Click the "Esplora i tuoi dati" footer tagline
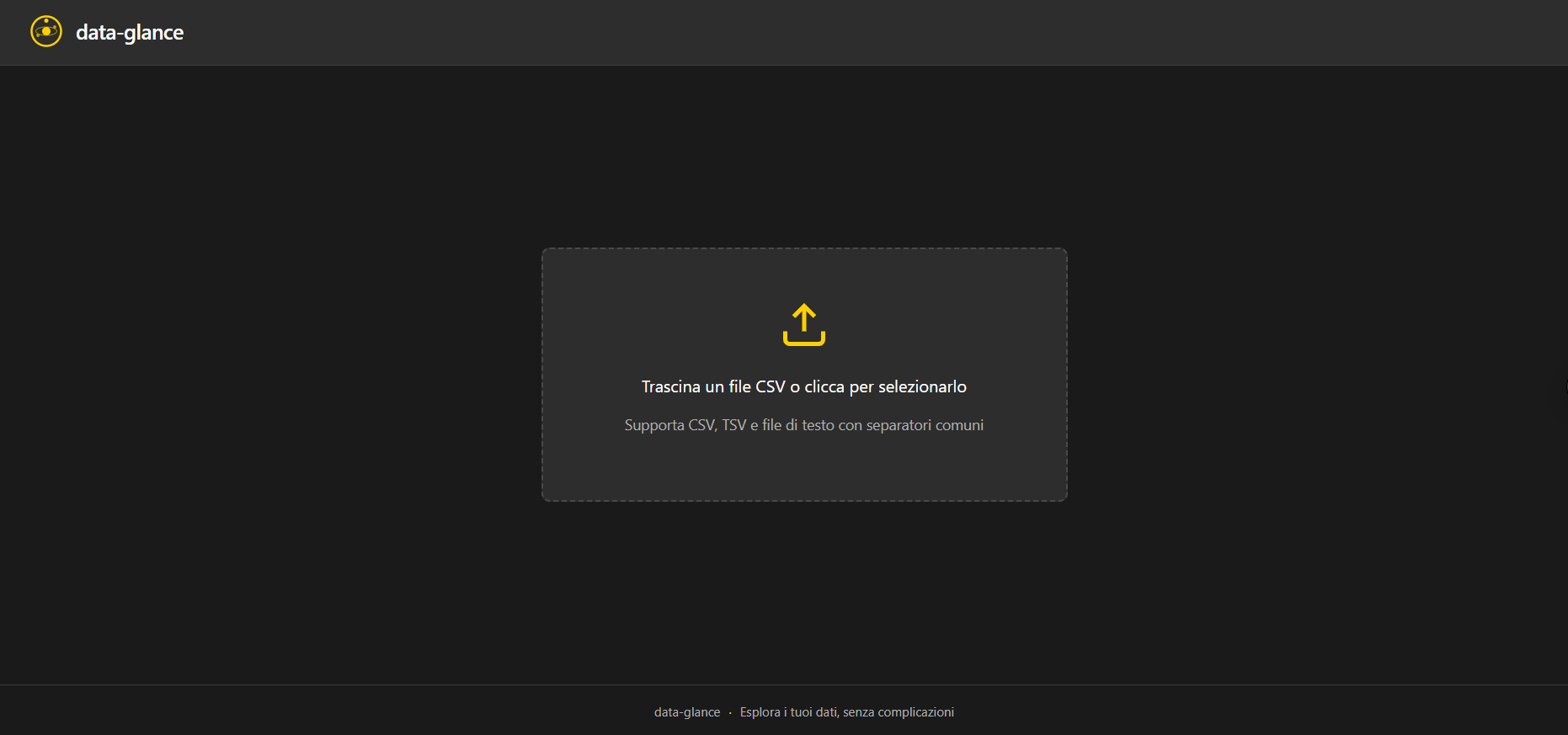The width and height of the screenshot is (1568, 735). [790, 712]
